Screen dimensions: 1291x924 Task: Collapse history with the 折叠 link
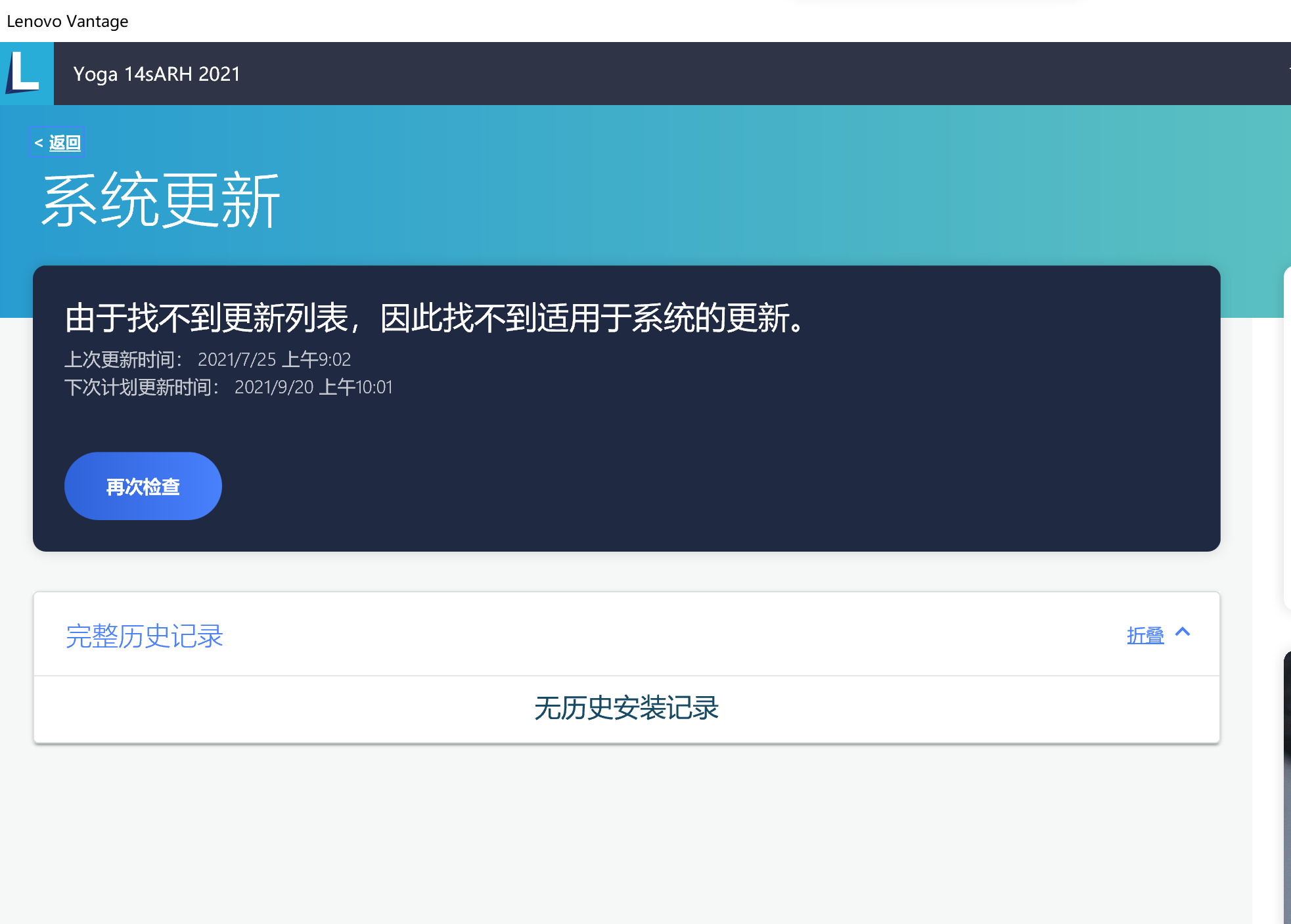[x=1145, y=635]
